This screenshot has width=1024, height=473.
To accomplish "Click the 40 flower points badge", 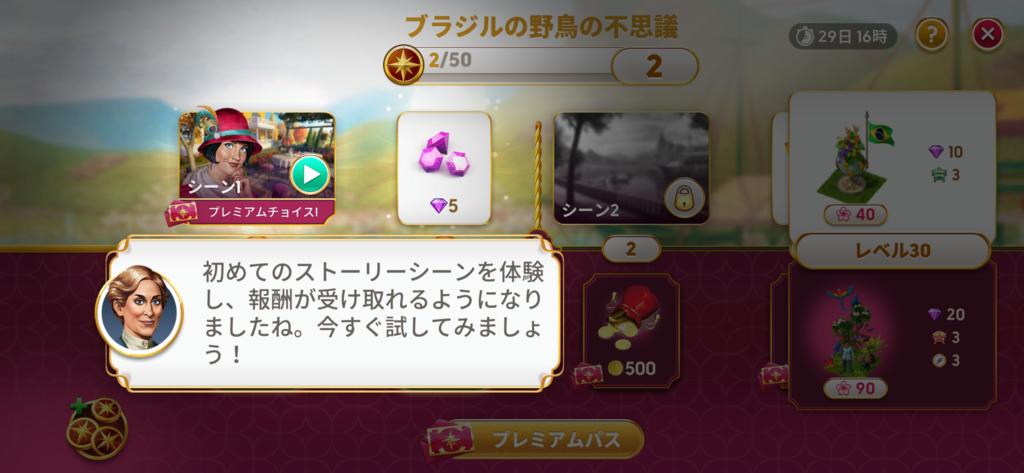I will tap(856, 214).
